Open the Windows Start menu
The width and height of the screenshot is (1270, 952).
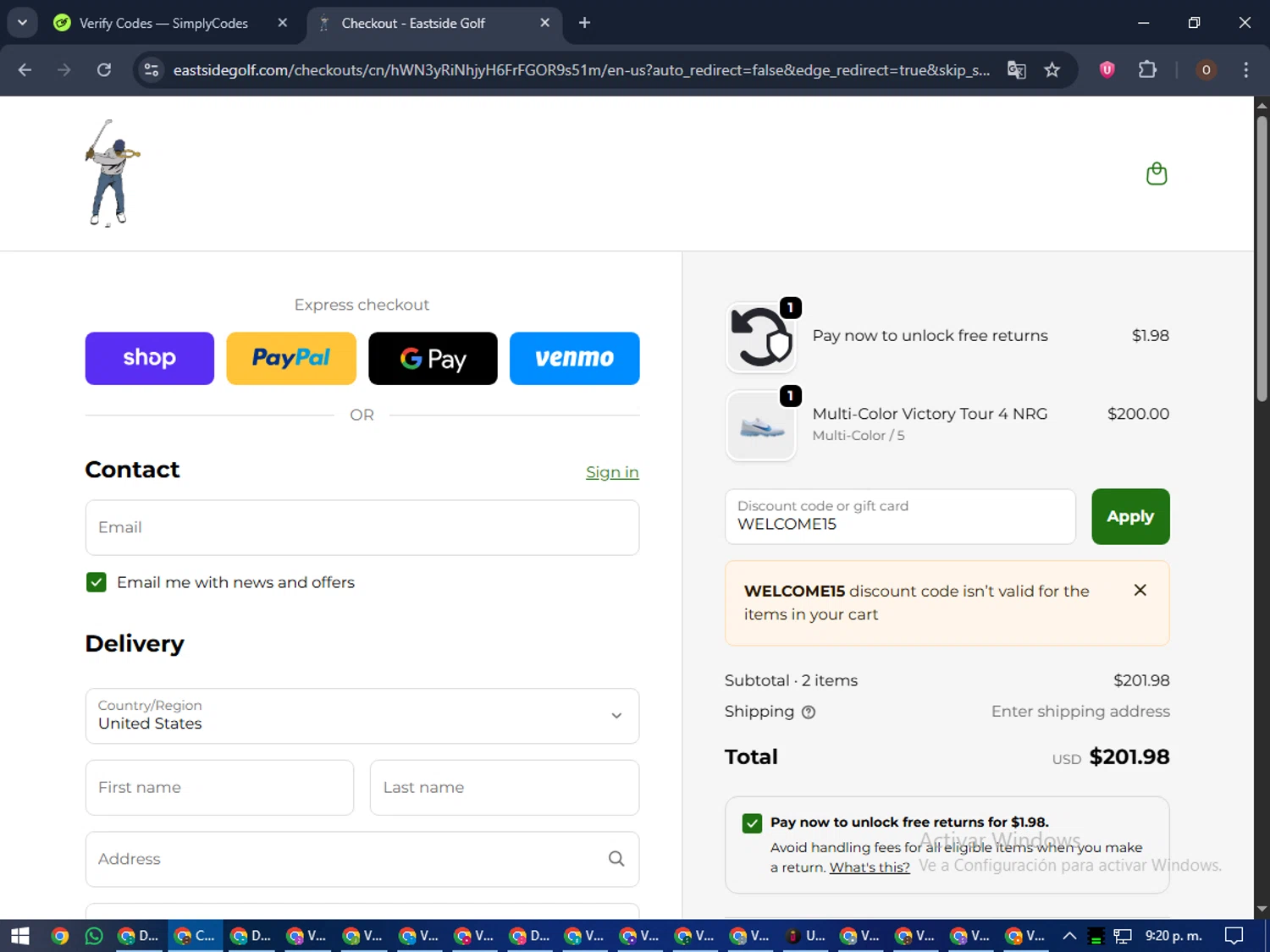tap(19, 935)
